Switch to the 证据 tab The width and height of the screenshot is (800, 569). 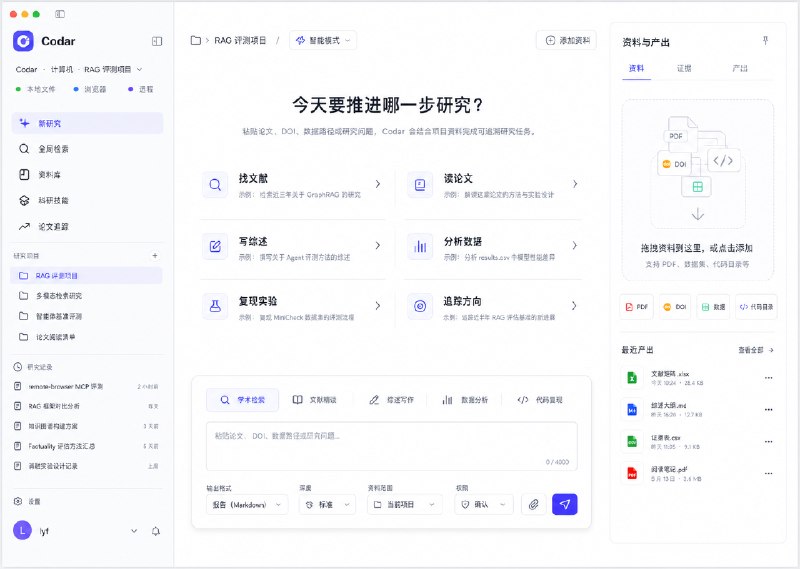(x=684, y=68)
